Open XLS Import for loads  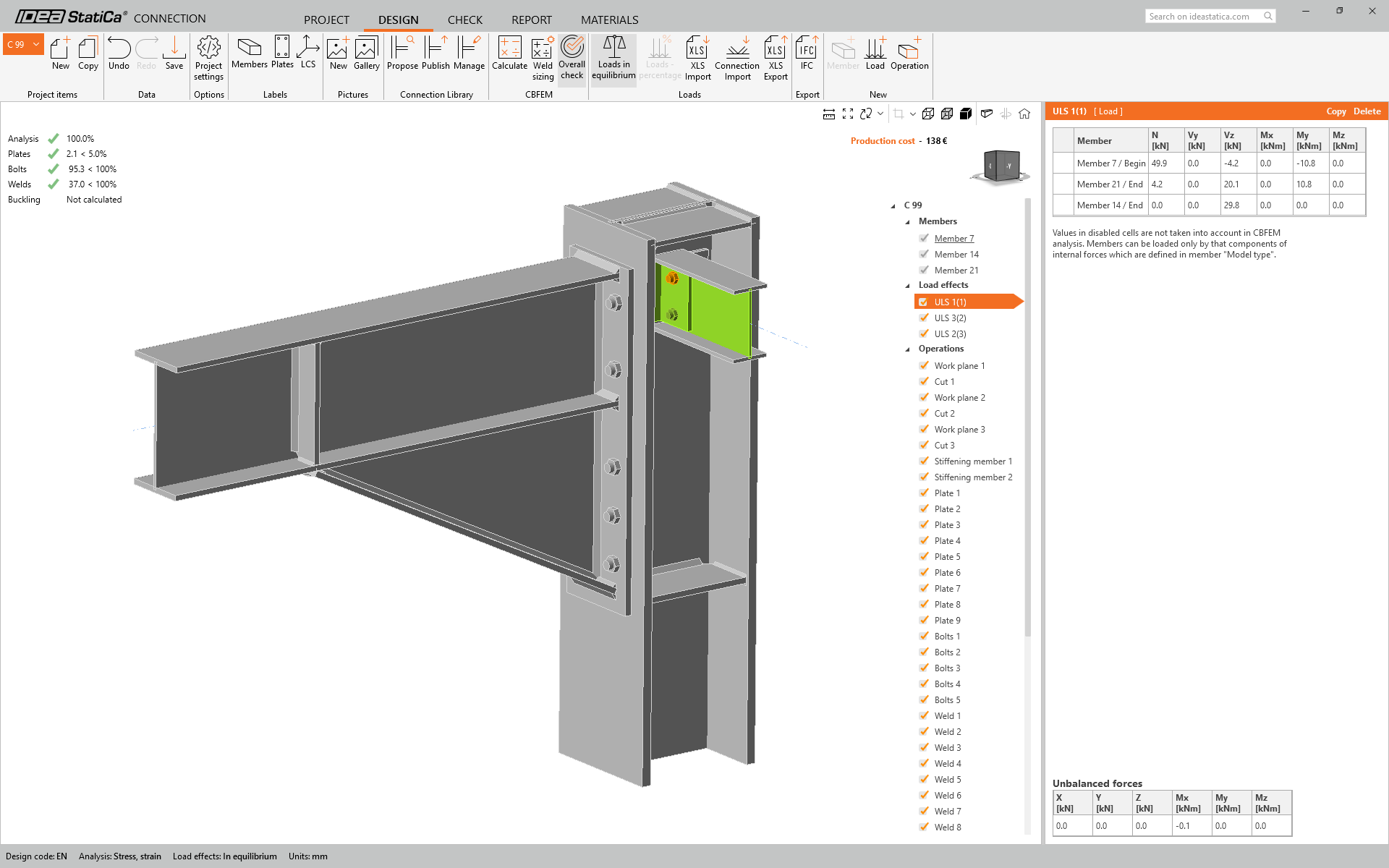coord(698,58)
